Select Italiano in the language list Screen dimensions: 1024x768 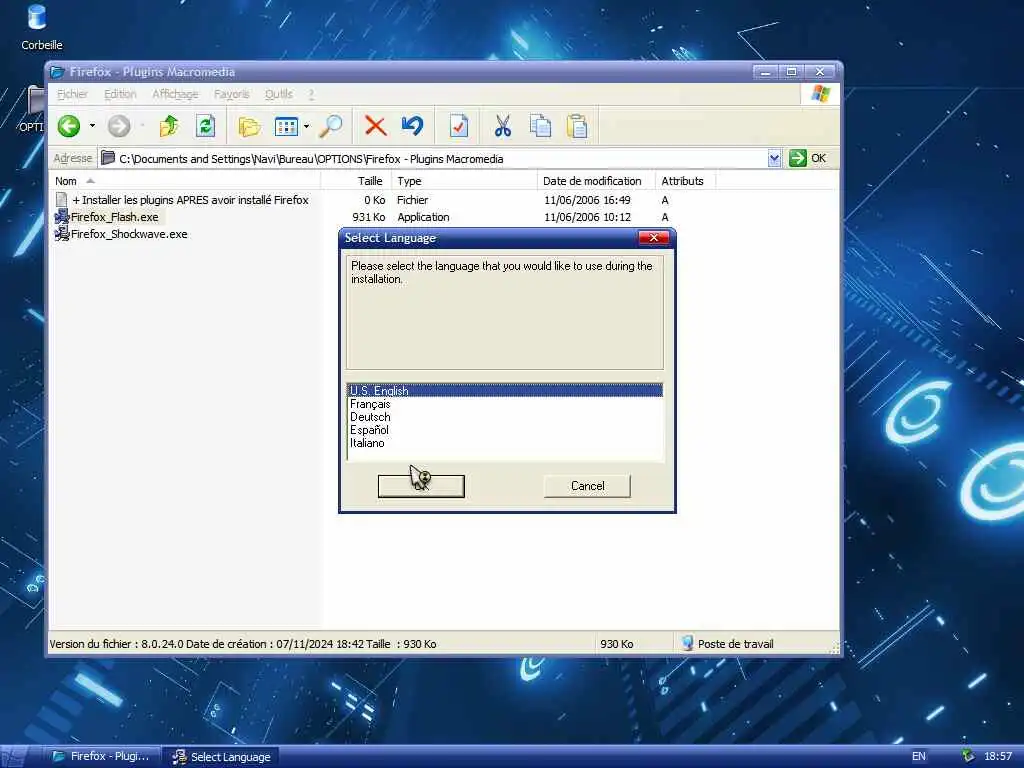pyautogui.click(x=505, y=443)
